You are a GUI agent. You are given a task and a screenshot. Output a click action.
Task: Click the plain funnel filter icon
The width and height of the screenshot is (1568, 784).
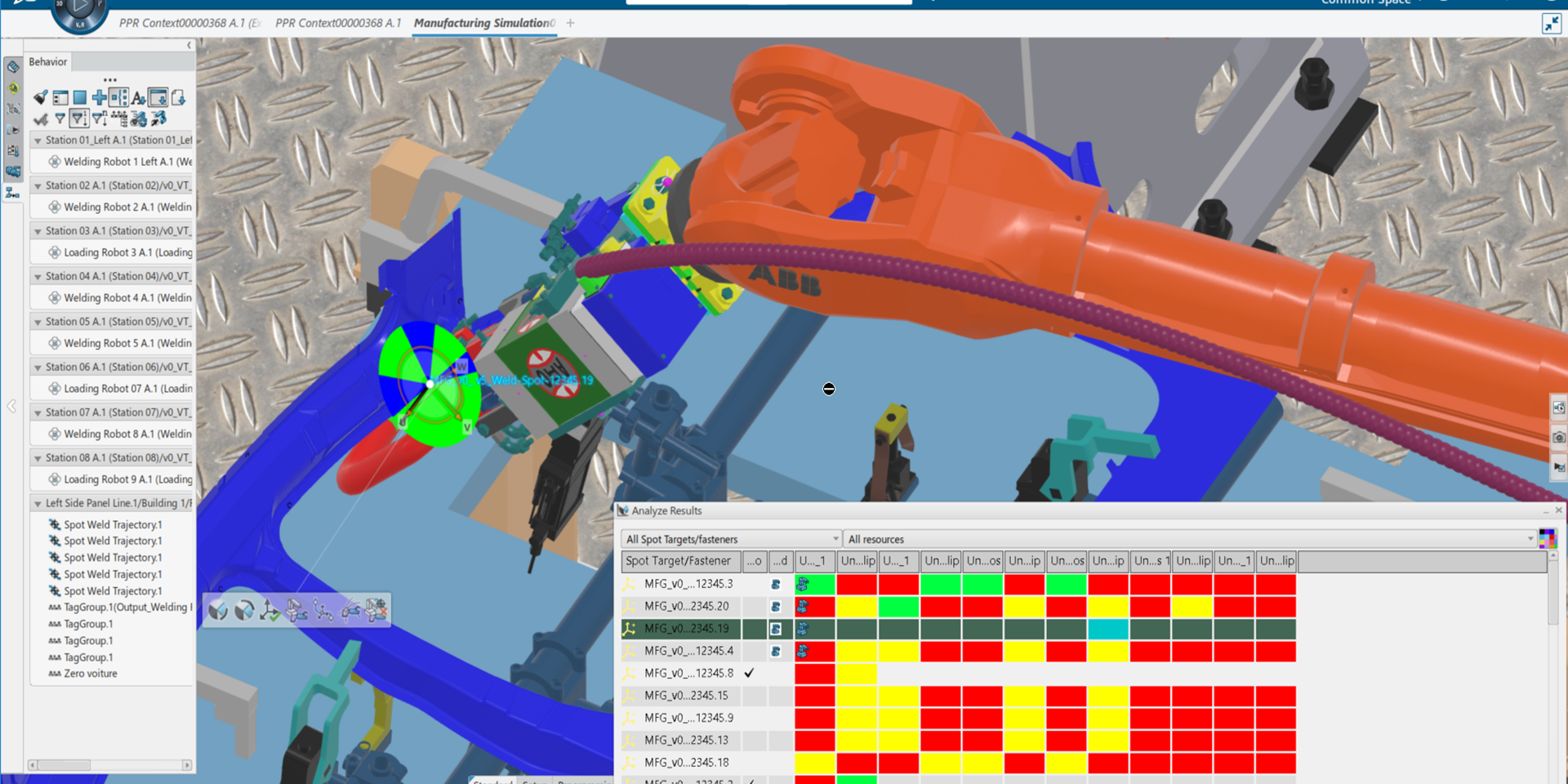60,119
